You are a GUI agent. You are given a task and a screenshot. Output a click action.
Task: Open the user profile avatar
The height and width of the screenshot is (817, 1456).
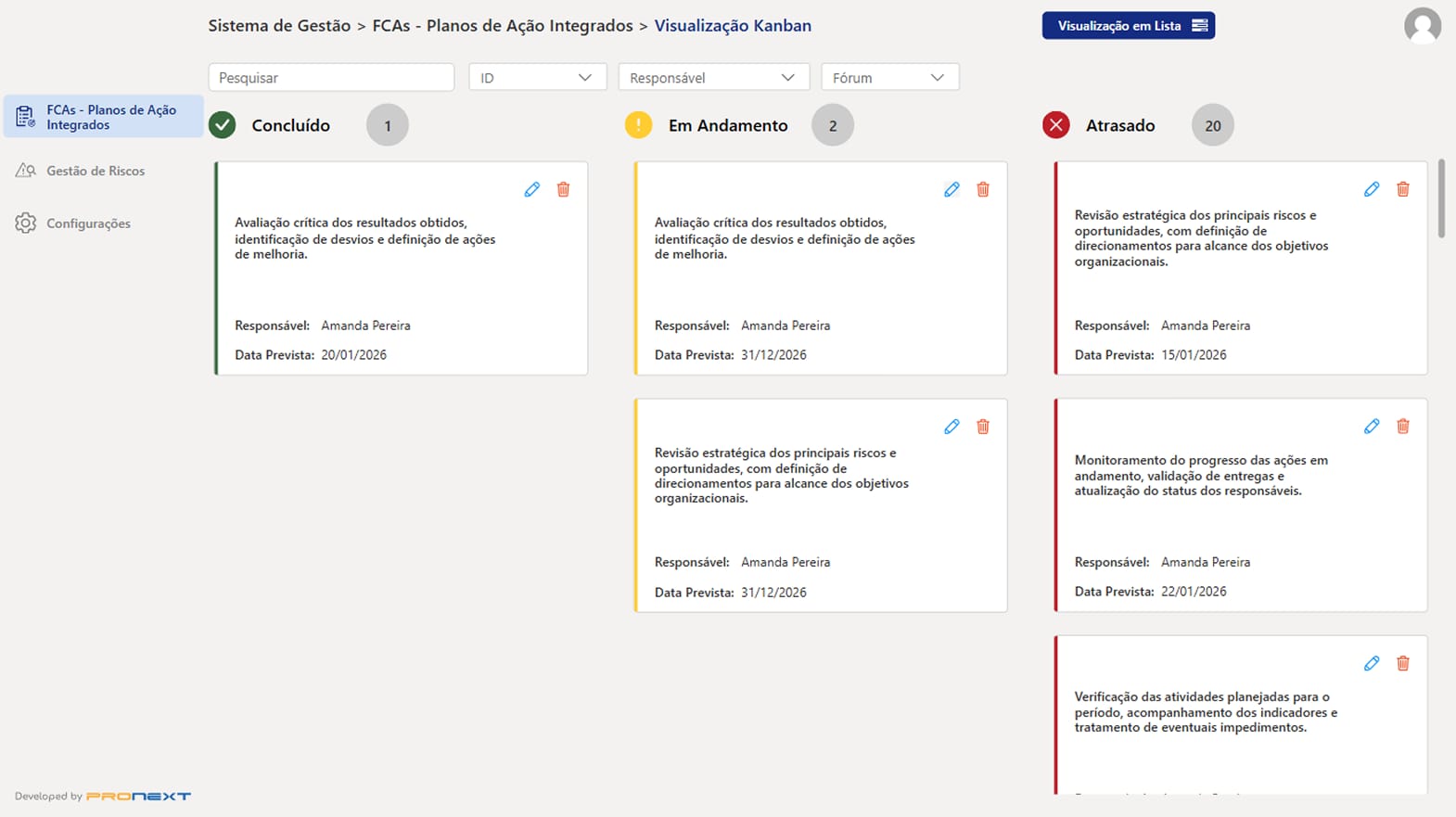(x=1423, y=26)
